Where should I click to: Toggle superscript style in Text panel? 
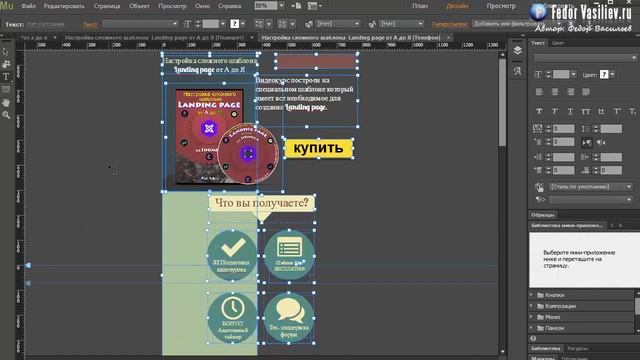(617, 111)
